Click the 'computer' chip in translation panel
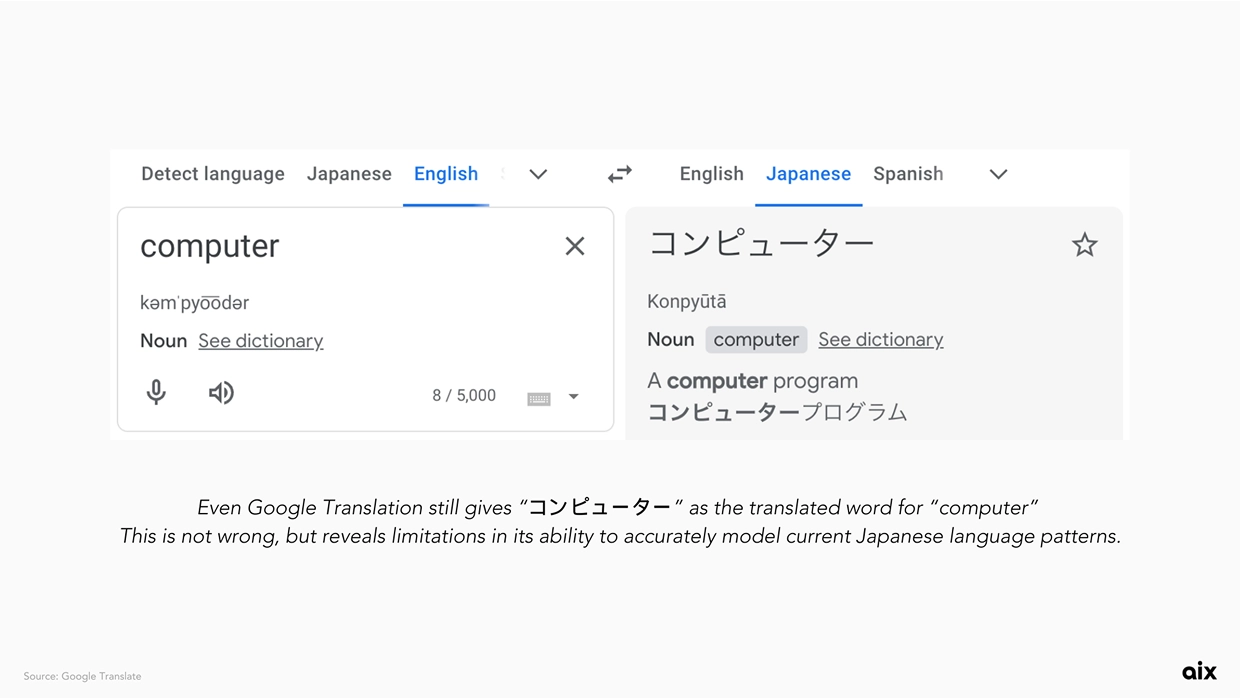 click(x=756, y=340)
